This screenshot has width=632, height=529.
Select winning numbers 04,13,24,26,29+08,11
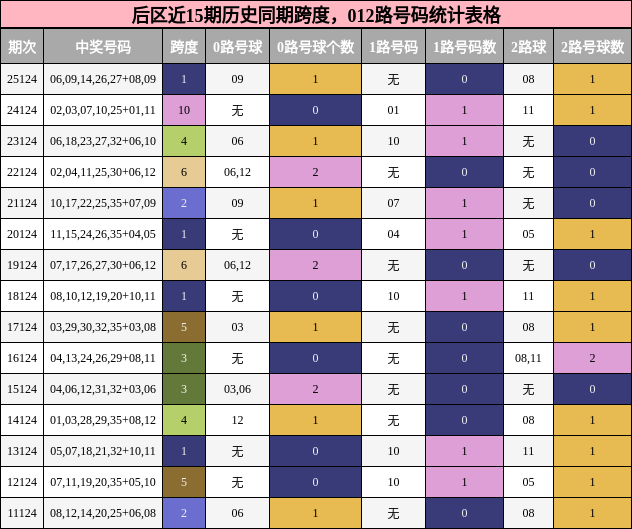(x=103, y=358)
